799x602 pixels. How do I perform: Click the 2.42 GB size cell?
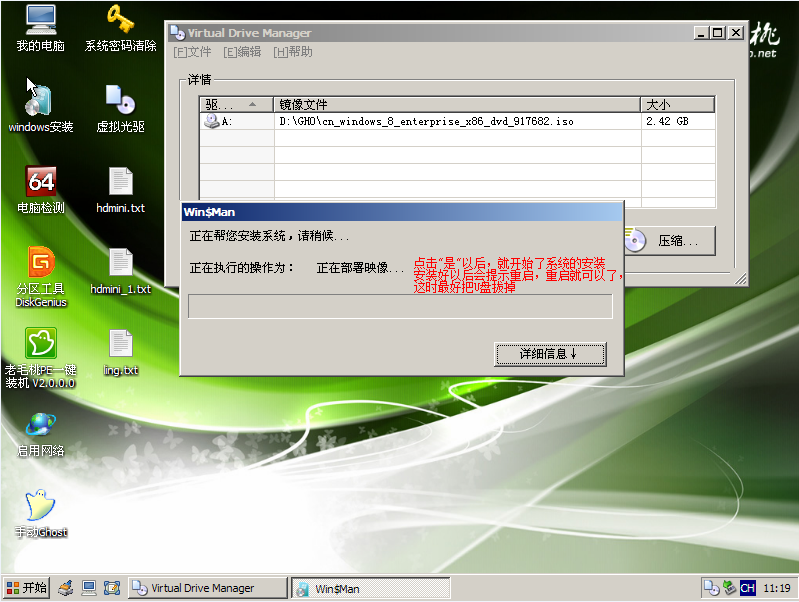pos(667,121)
